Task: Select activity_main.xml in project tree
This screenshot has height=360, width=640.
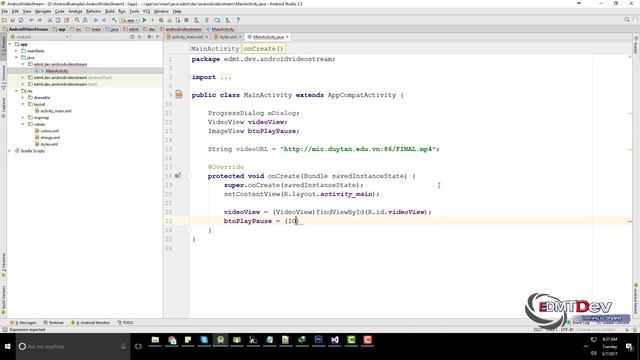Action: coord(56,111)
